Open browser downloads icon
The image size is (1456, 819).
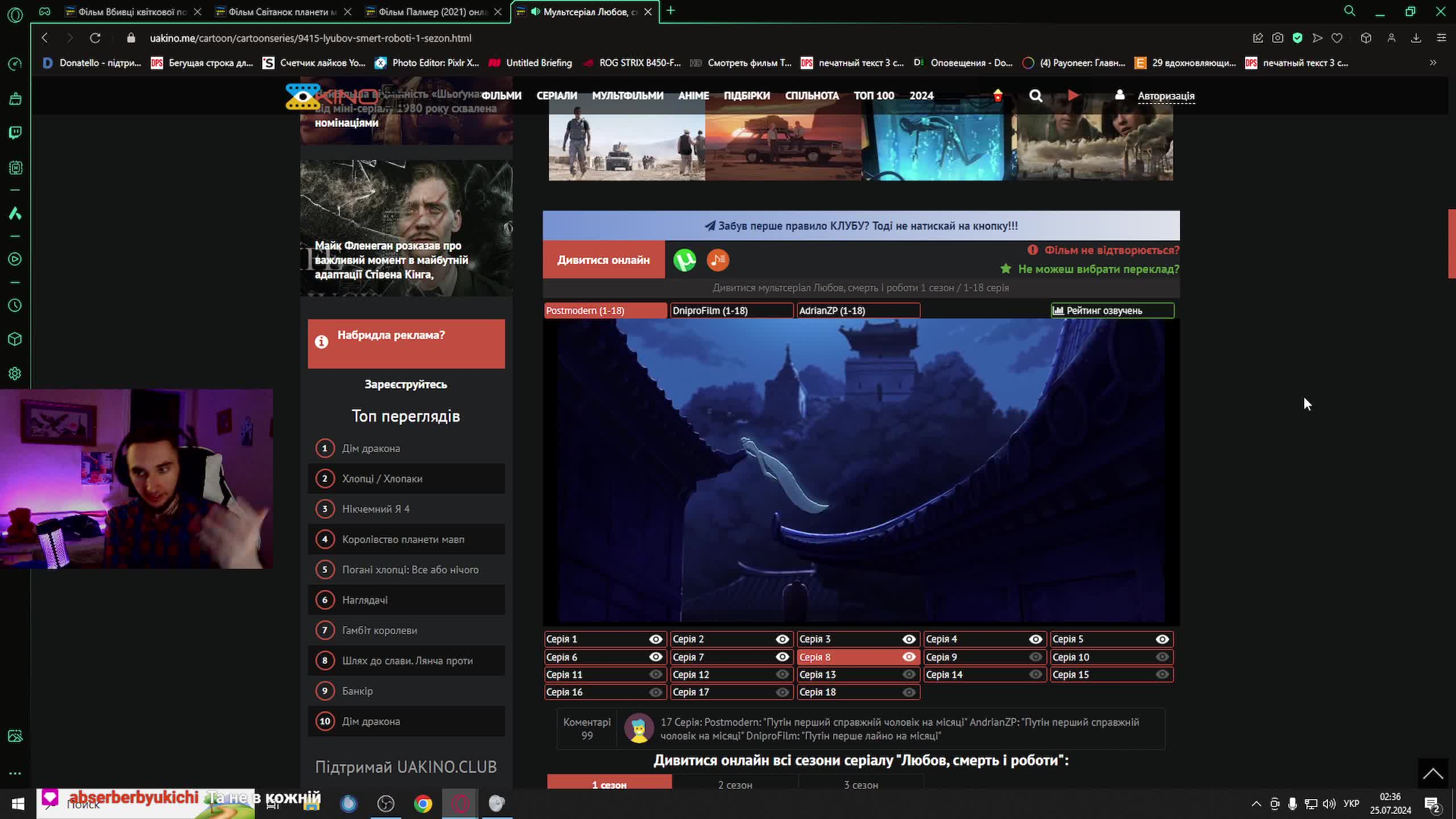pos(1416,38)
